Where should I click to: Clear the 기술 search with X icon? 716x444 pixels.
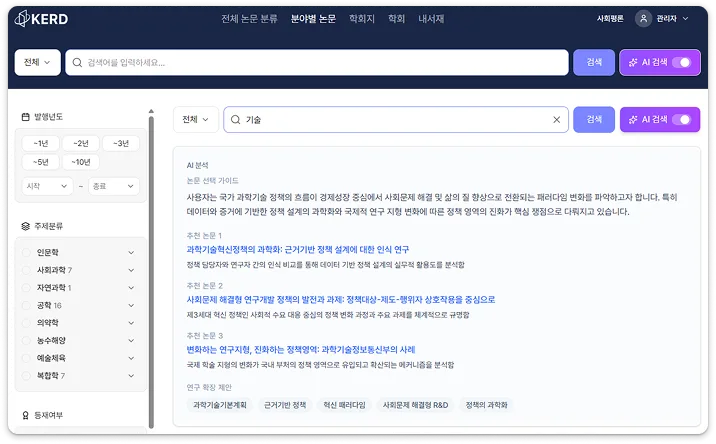tap(556, 120)
